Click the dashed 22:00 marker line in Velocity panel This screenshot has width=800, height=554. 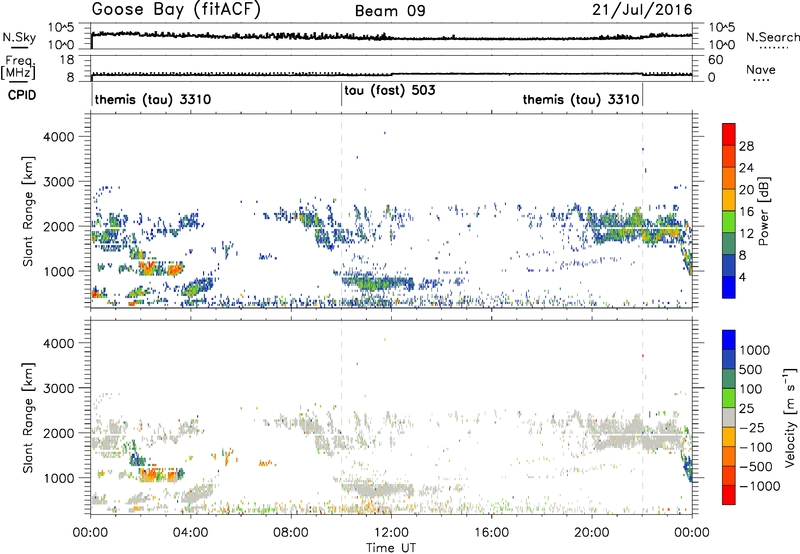pos(642,417)
